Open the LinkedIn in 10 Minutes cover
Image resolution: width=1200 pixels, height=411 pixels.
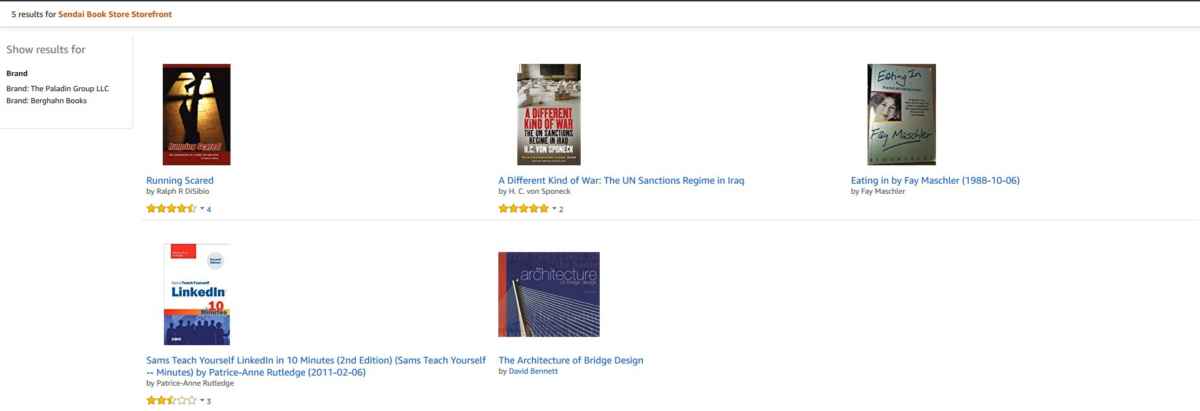196,294
